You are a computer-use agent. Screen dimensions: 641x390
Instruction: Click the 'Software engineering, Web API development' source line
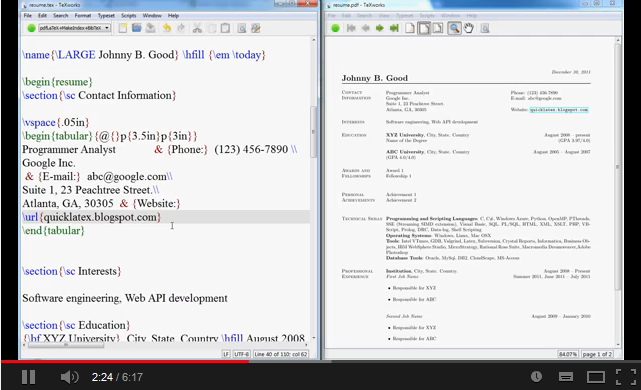pyautogui.click(x=125, y=298)
